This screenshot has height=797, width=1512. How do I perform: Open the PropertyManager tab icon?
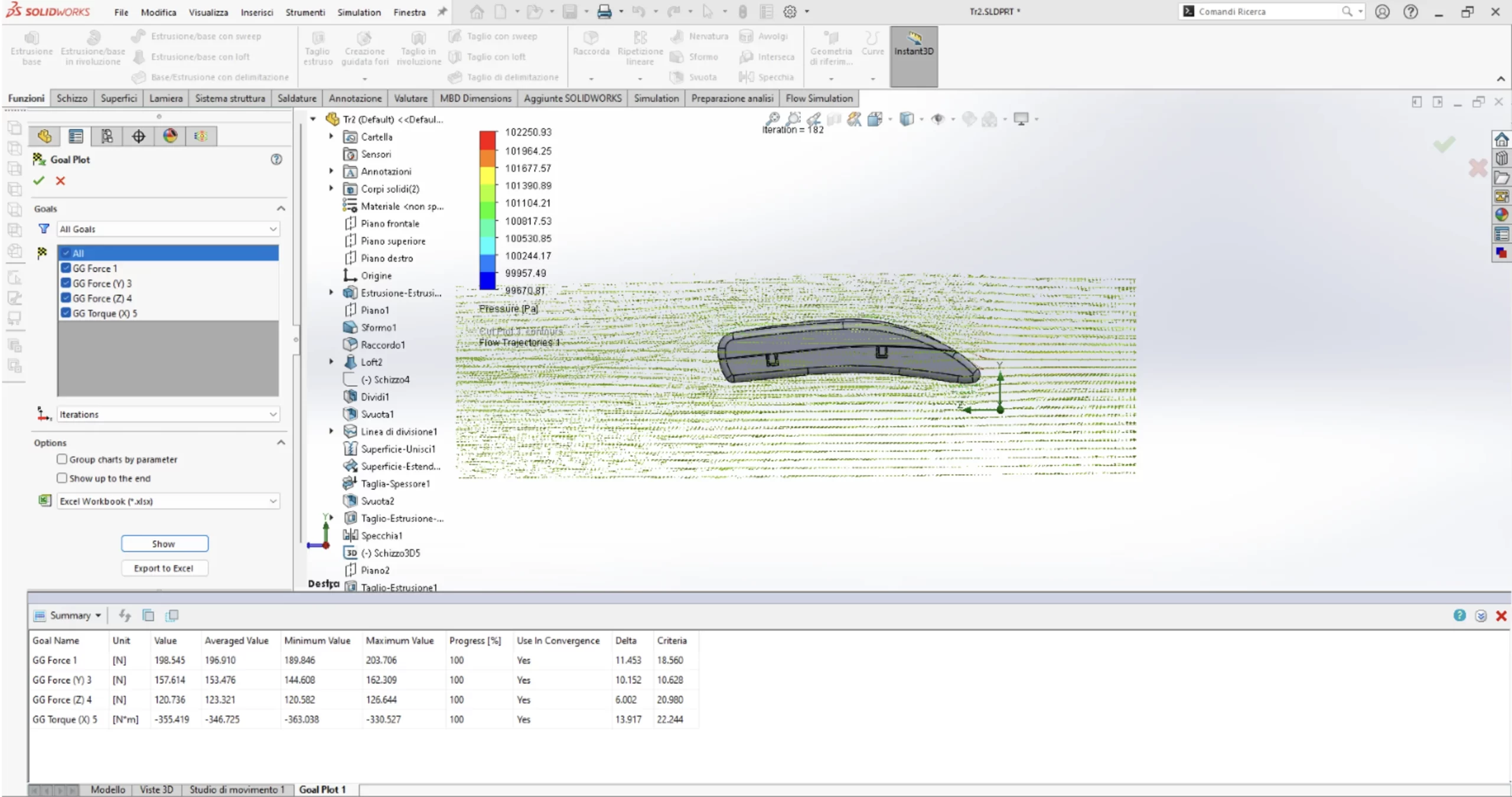point(76,136)
